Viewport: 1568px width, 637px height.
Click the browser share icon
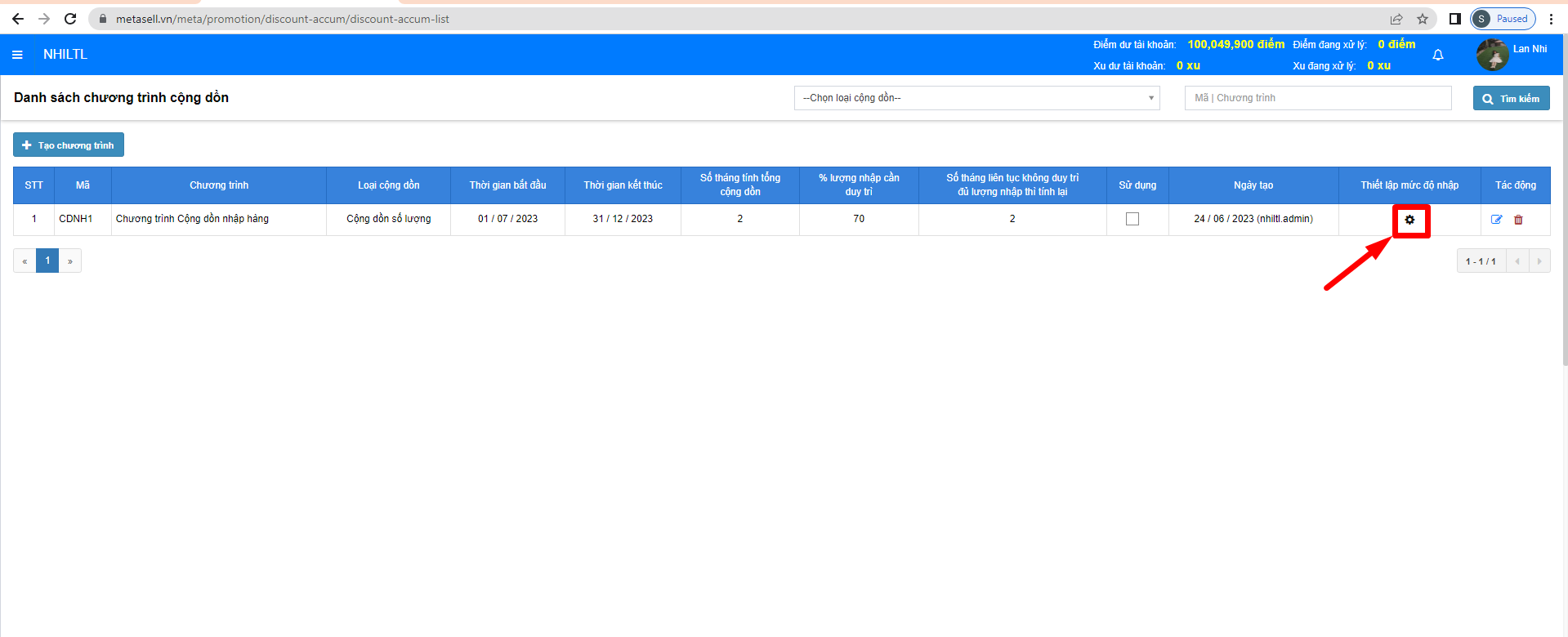[x=1396, y=19]
